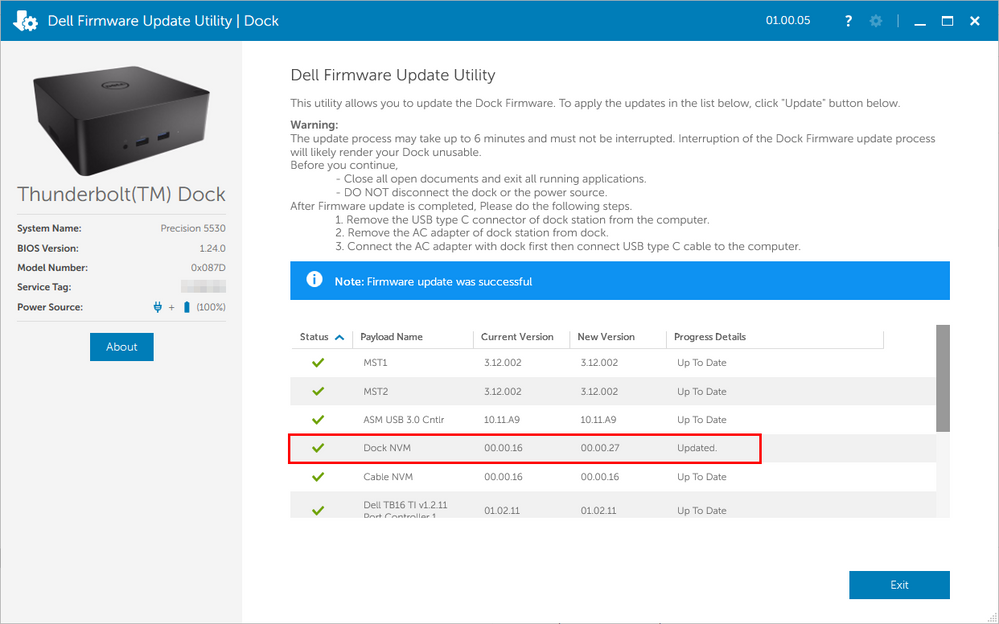Click the green checkmark for MST1
999x624 pixels.
pyautogui.click(x=318, y=363)
